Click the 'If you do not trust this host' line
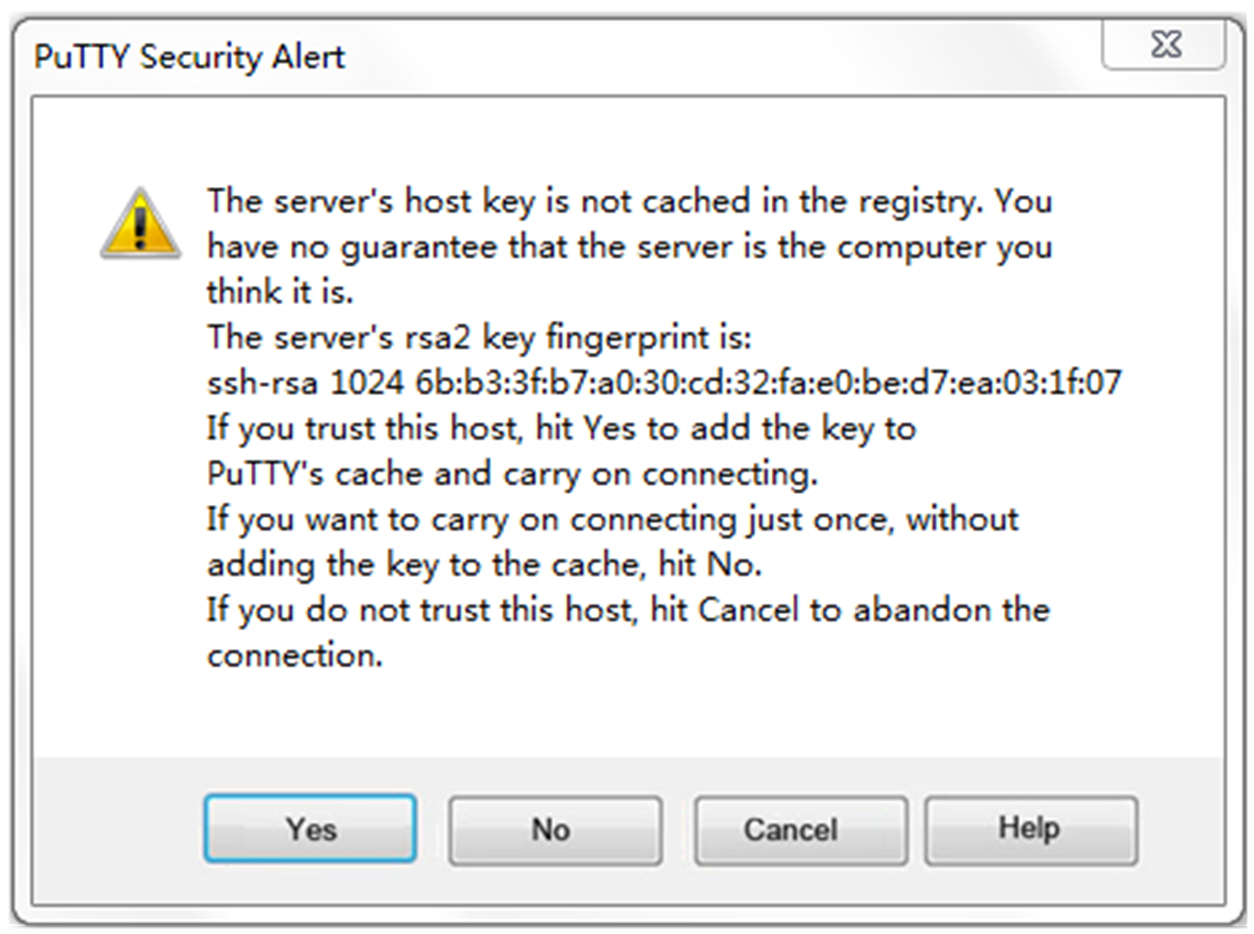The height and width of the screenshot is (934, 1254). pos(628,610)
